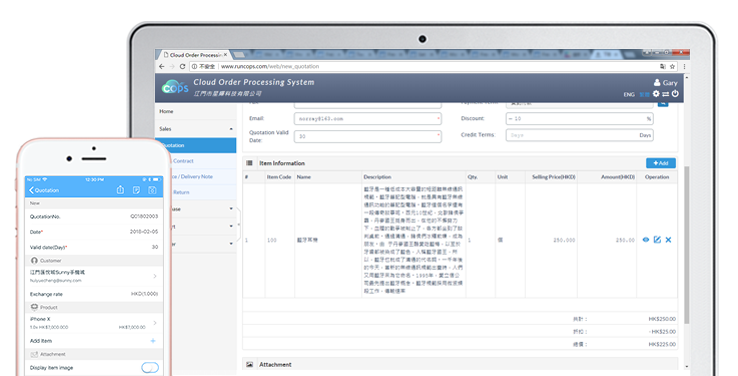Tap Exchange rate row on phone
This screenshot has width=738, height=376.
click(94, 294)
